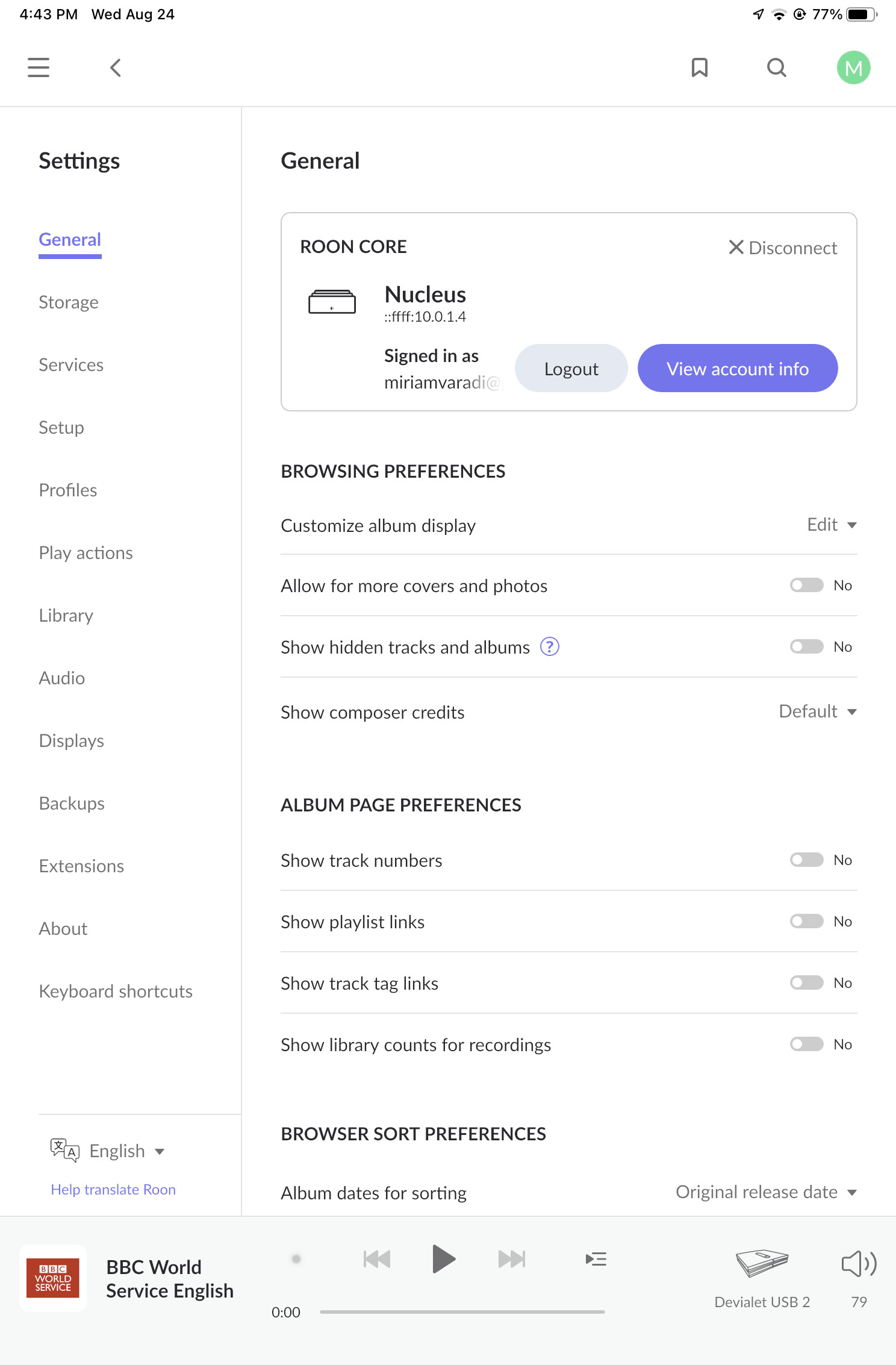Switch to the Storage settings section
Image resolution: width=896 pixels, height=1365 pixels.
tap(69, 302)
